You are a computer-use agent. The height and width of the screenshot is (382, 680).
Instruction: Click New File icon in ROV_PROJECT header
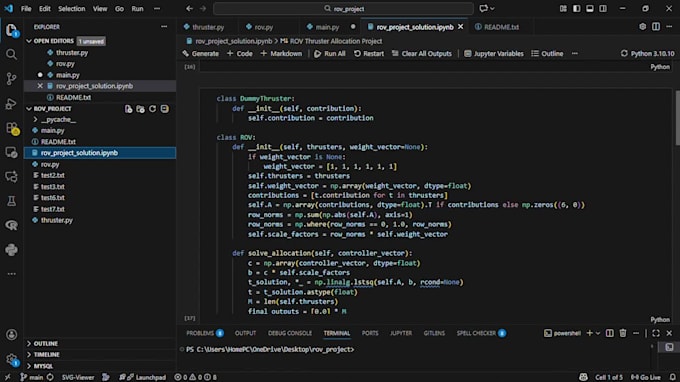(128, 109)
